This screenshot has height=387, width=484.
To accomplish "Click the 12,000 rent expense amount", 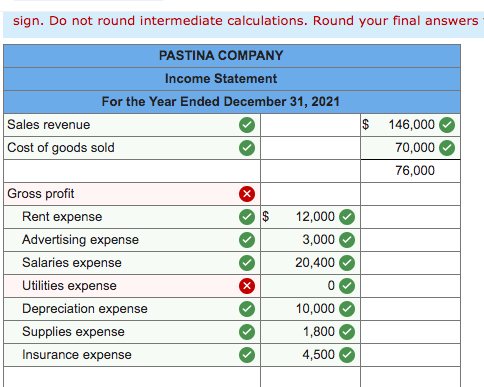I will coord(315,217).
